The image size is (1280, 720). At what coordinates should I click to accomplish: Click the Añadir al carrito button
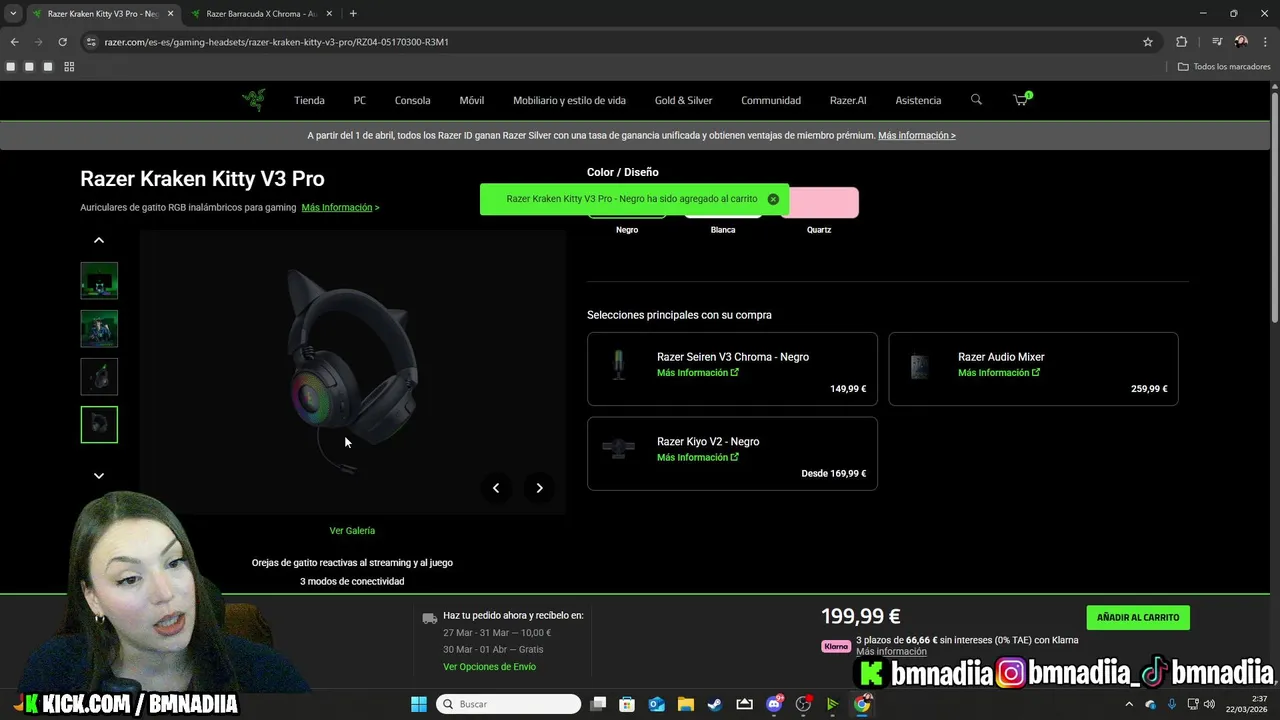coord(1138,617)
